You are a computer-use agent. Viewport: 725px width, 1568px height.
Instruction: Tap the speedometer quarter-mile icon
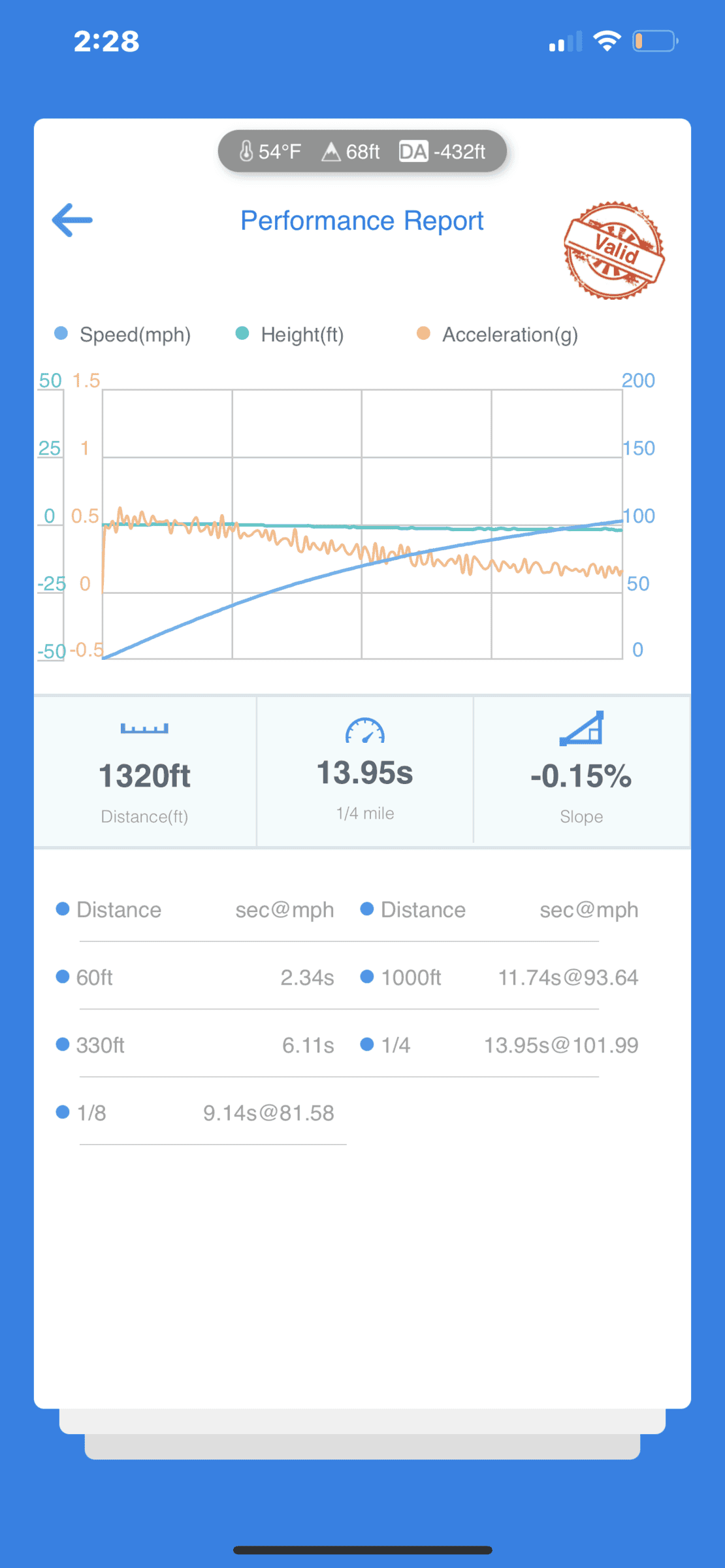(x=364, y=731)
